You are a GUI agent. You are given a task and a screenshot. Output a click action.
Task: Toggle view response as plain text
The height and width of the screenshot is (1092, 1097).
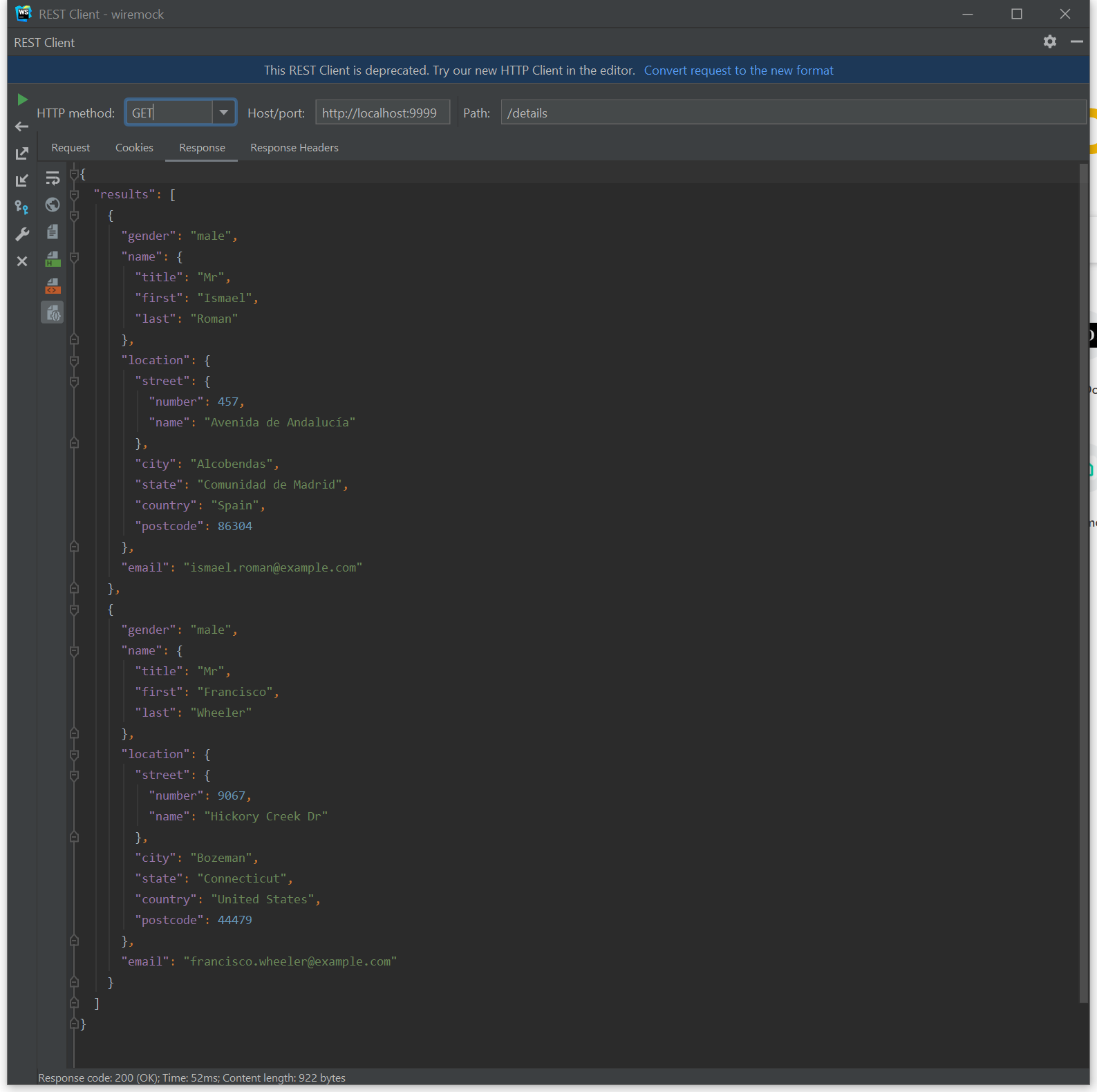(x=53, y=232)
